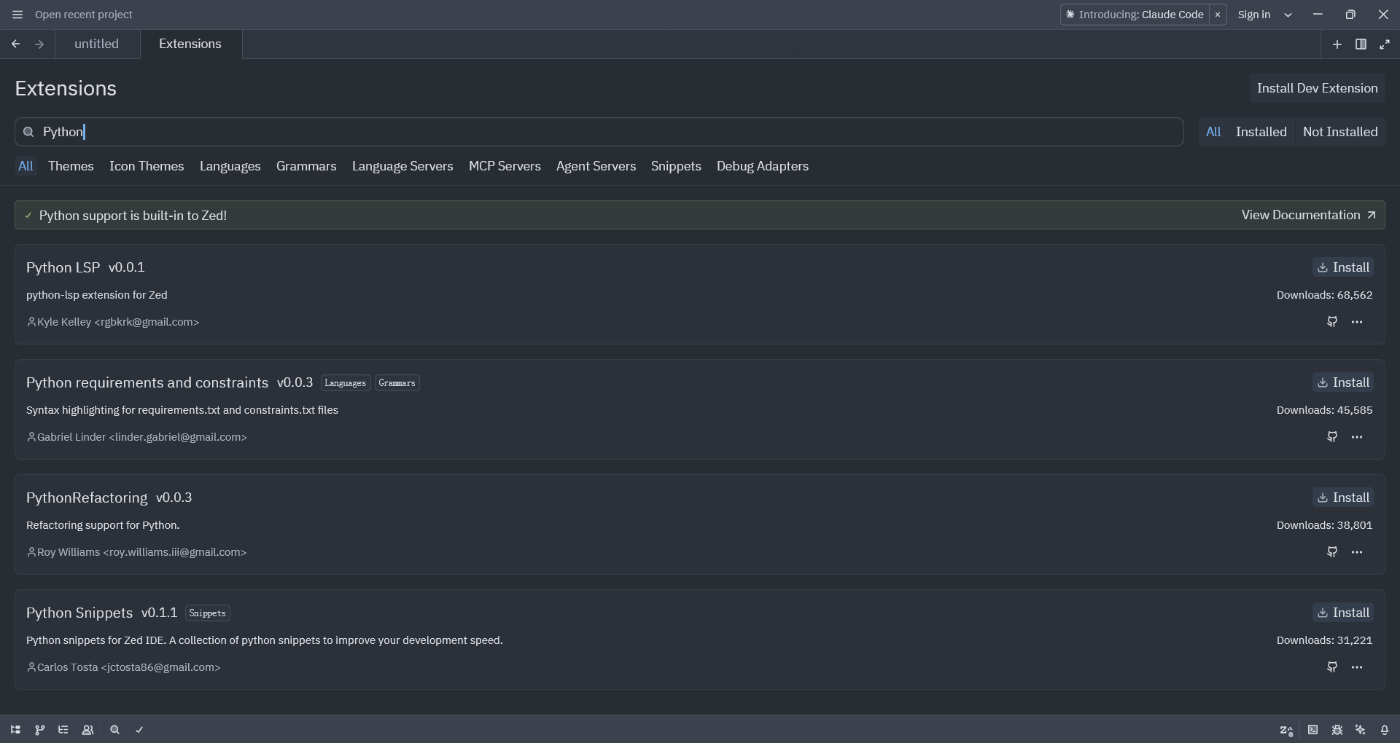The width and height of the screenshot is (1400, 743).
Task: Install the Python LSP extension
Action: 1343,267
